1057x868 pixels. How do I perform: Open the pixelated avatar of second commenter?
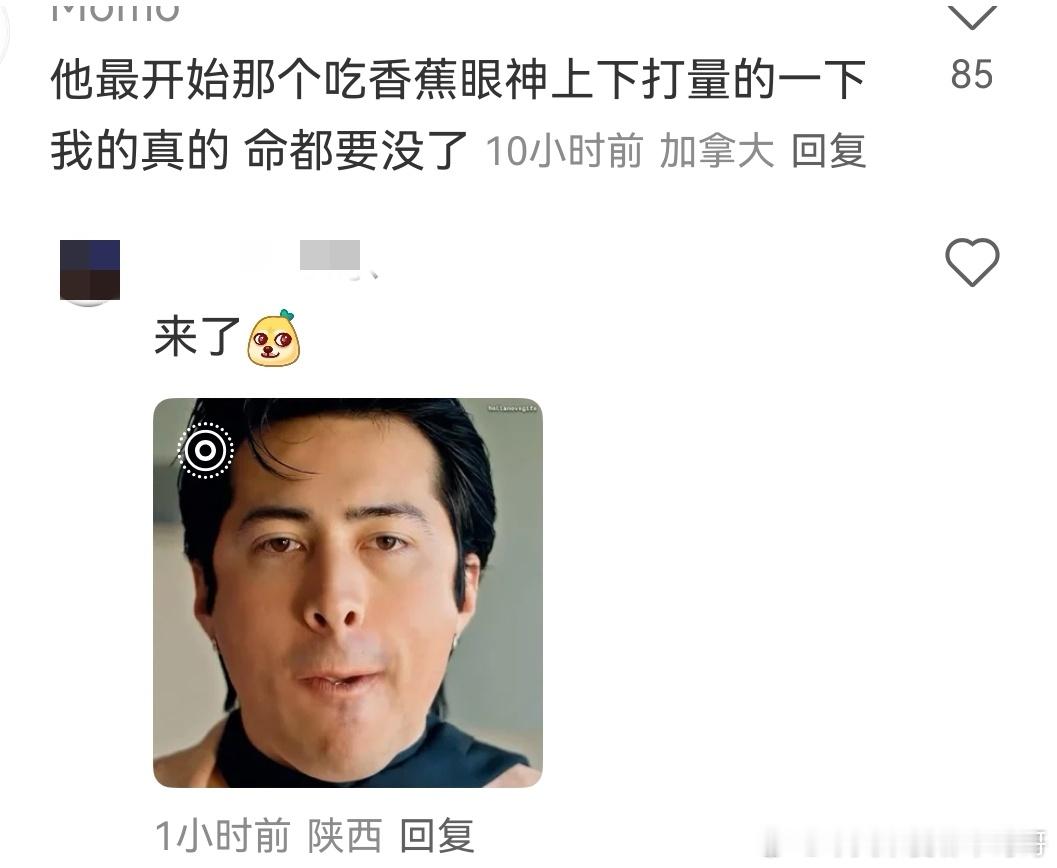(x=90, y=270)
